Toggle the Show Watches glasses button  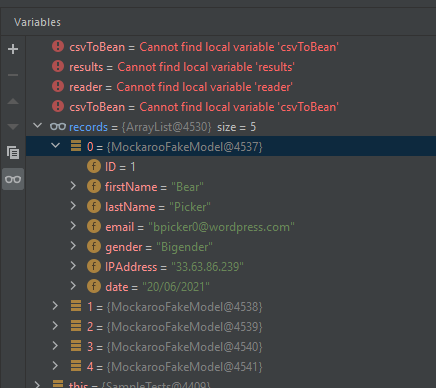(13, 179)
